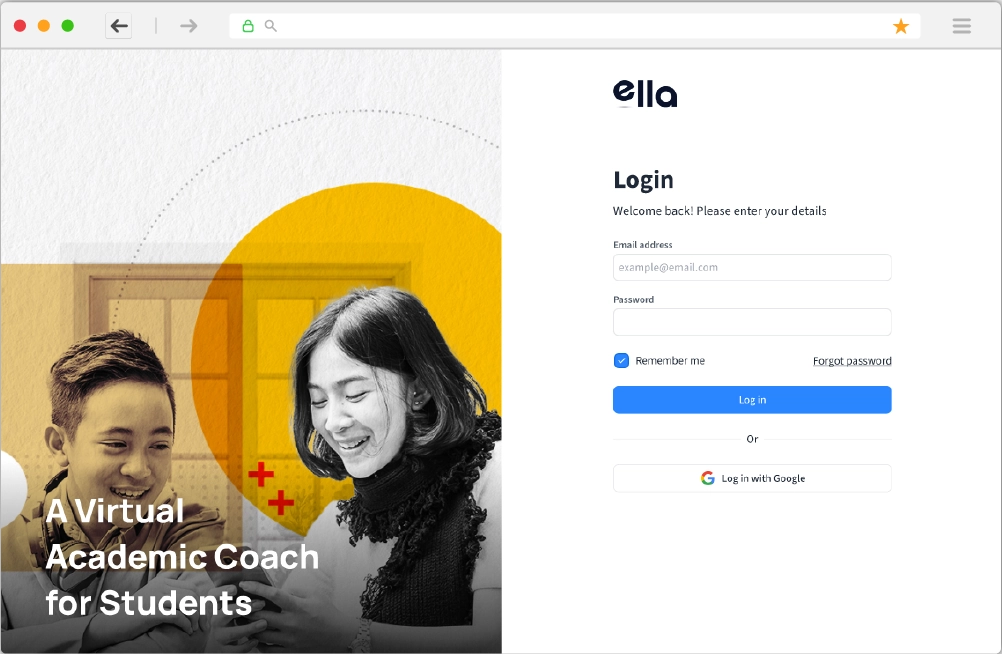Click the green padlock security icon
1002x654 pixels.
click(248, 26)
